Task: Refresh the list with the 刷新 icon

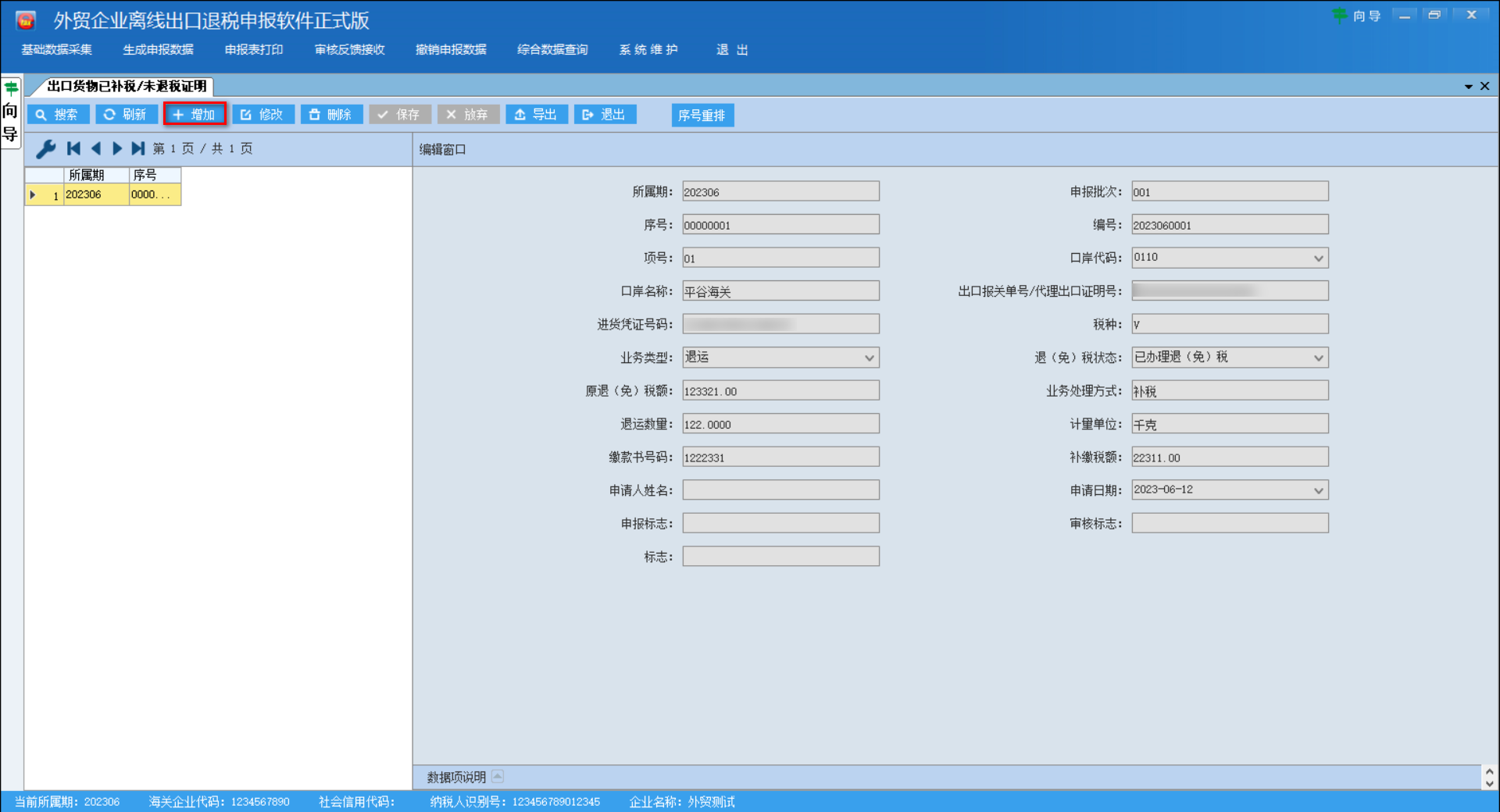Action: (x=109, y=114)
